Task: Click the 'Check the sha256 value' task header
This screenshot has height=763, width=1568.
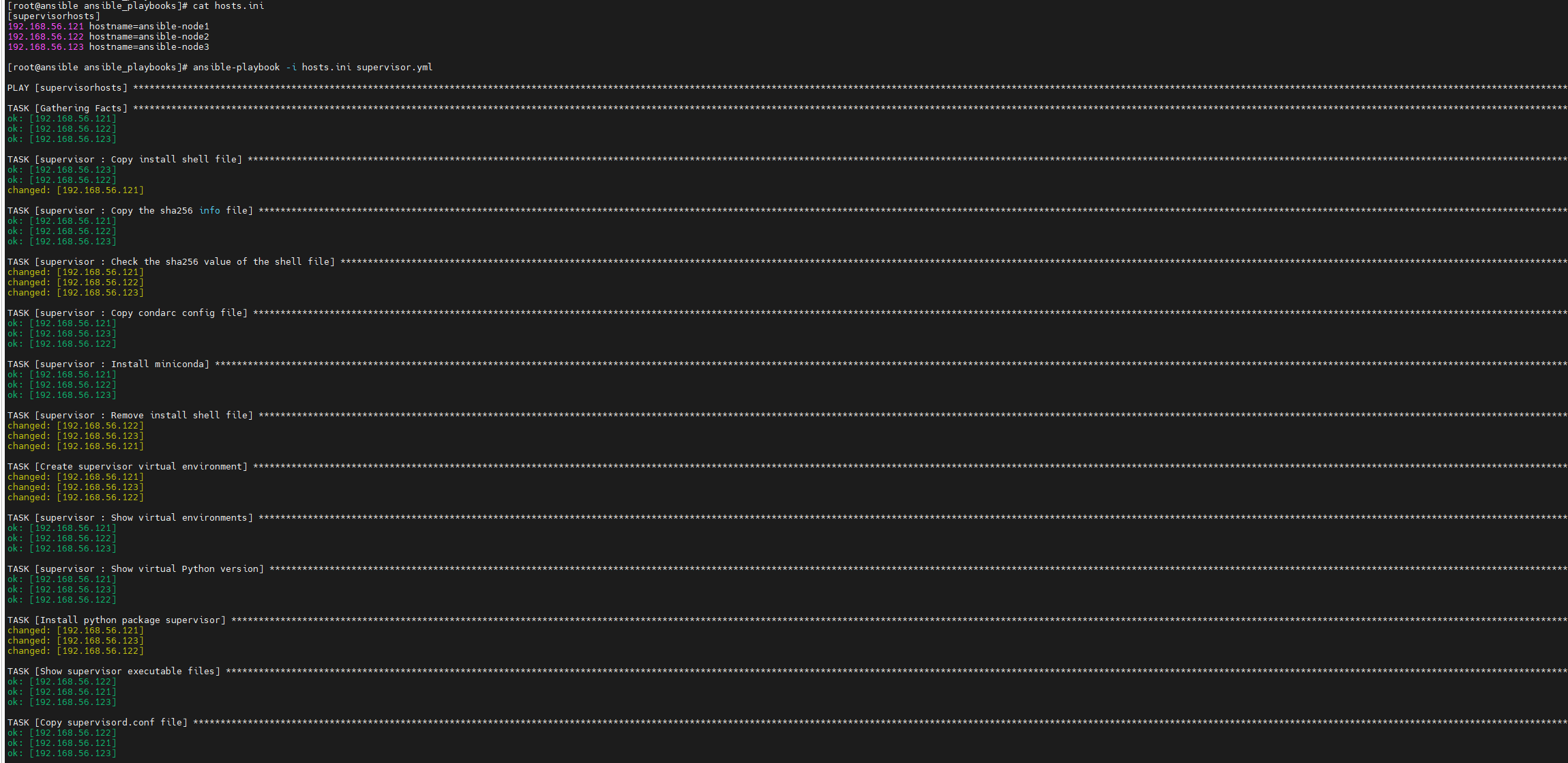Action: [x=171, y=261]
